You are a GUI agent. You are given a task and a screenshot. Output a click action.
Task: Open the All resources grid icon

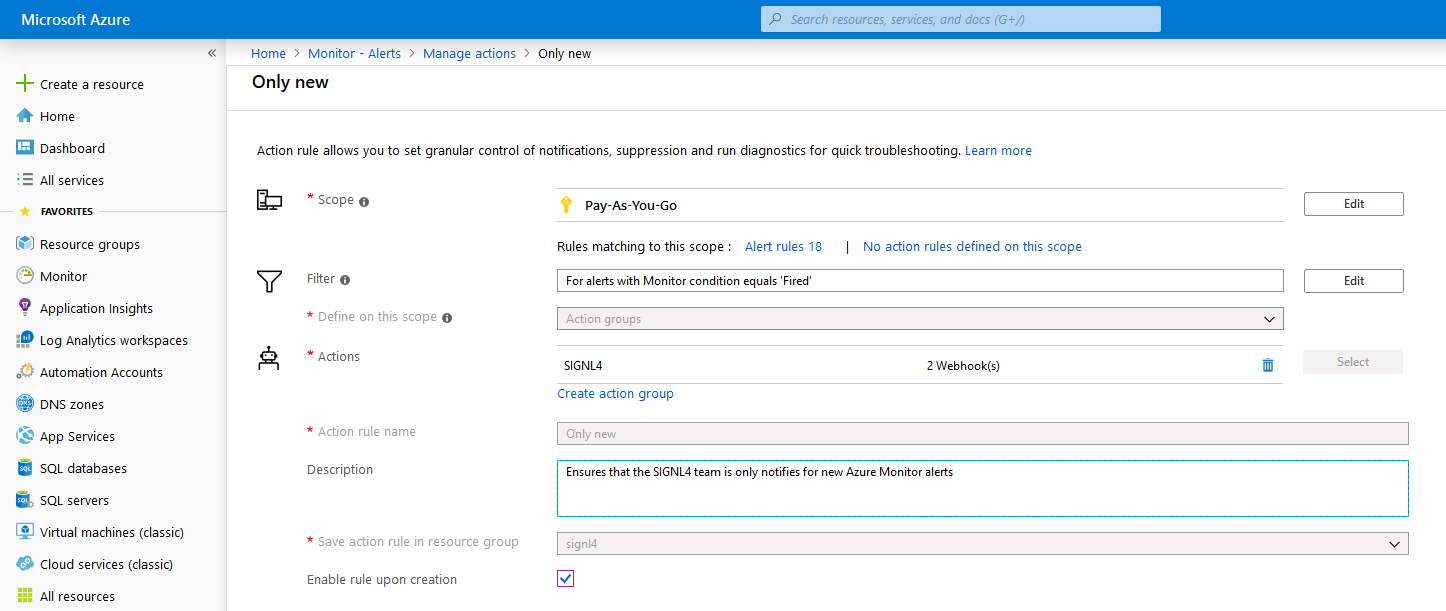[x=25, y=596]
